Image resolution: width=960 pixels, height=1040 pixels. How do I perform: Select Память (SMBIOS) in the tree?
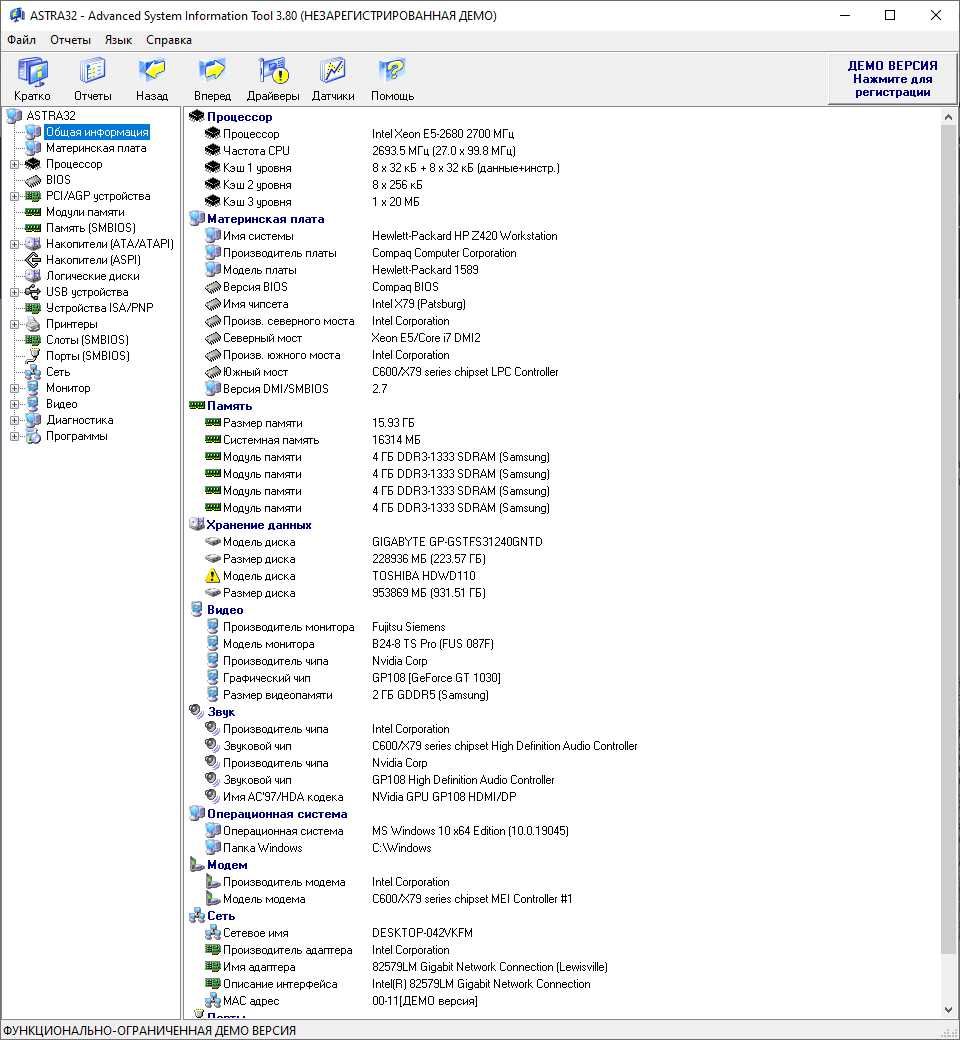click(x=90, y=228)
